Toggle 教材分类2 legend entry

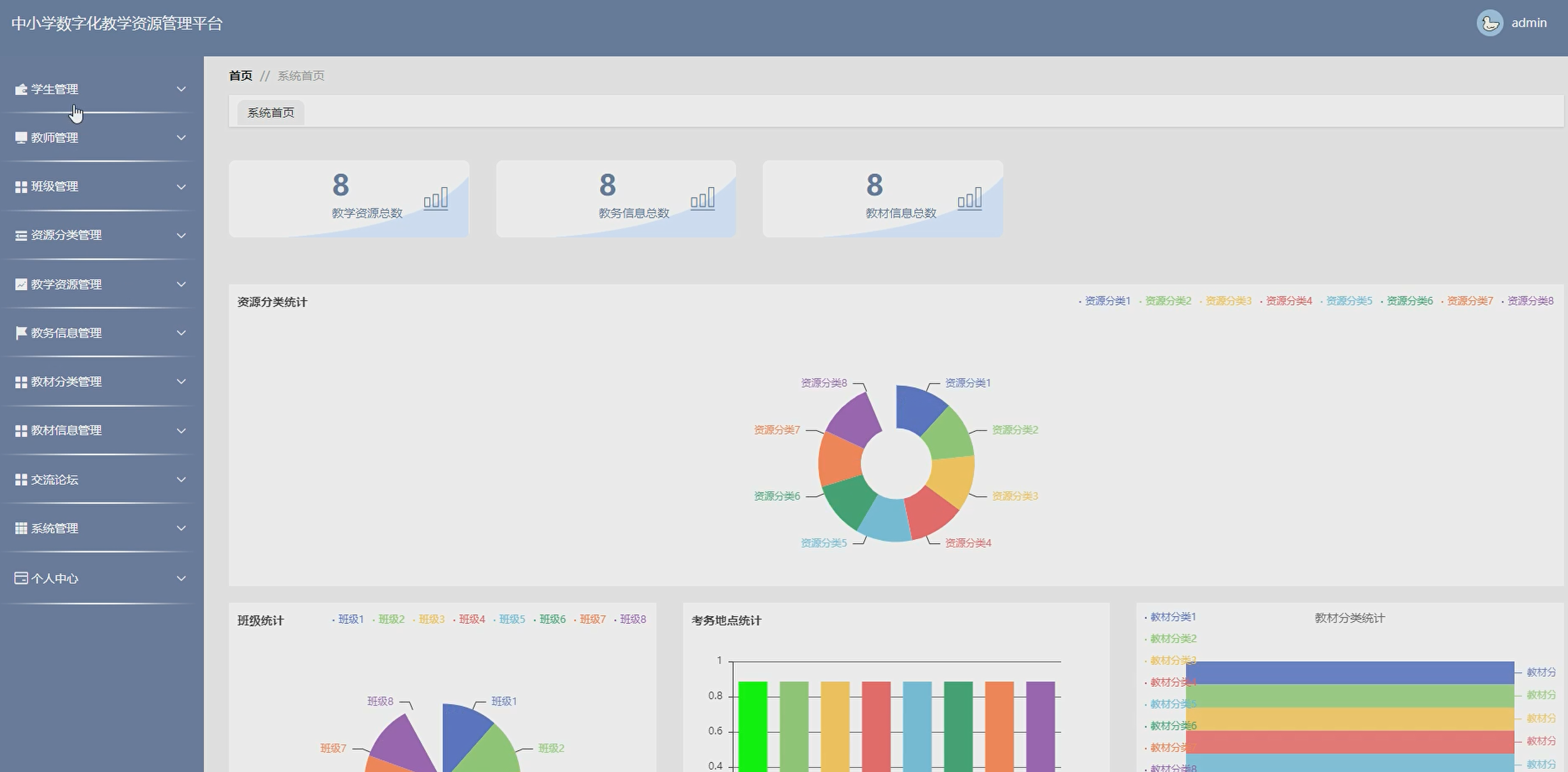[1170, 638]
